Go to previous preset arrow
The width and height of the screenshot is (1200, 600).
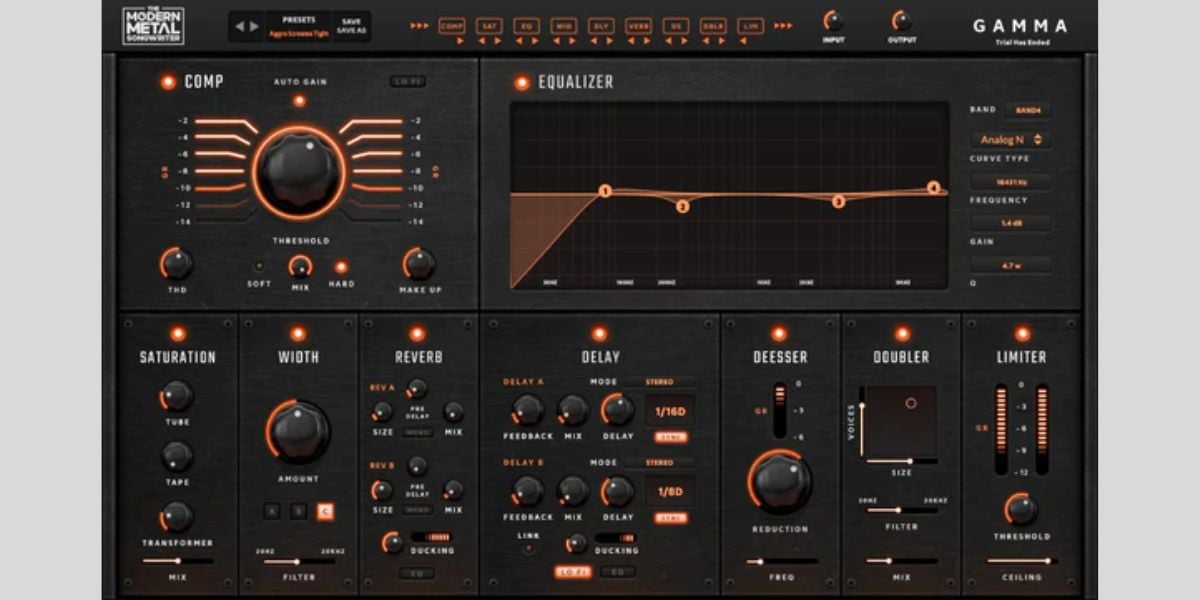pyautogui.click(x=240, y=26)
